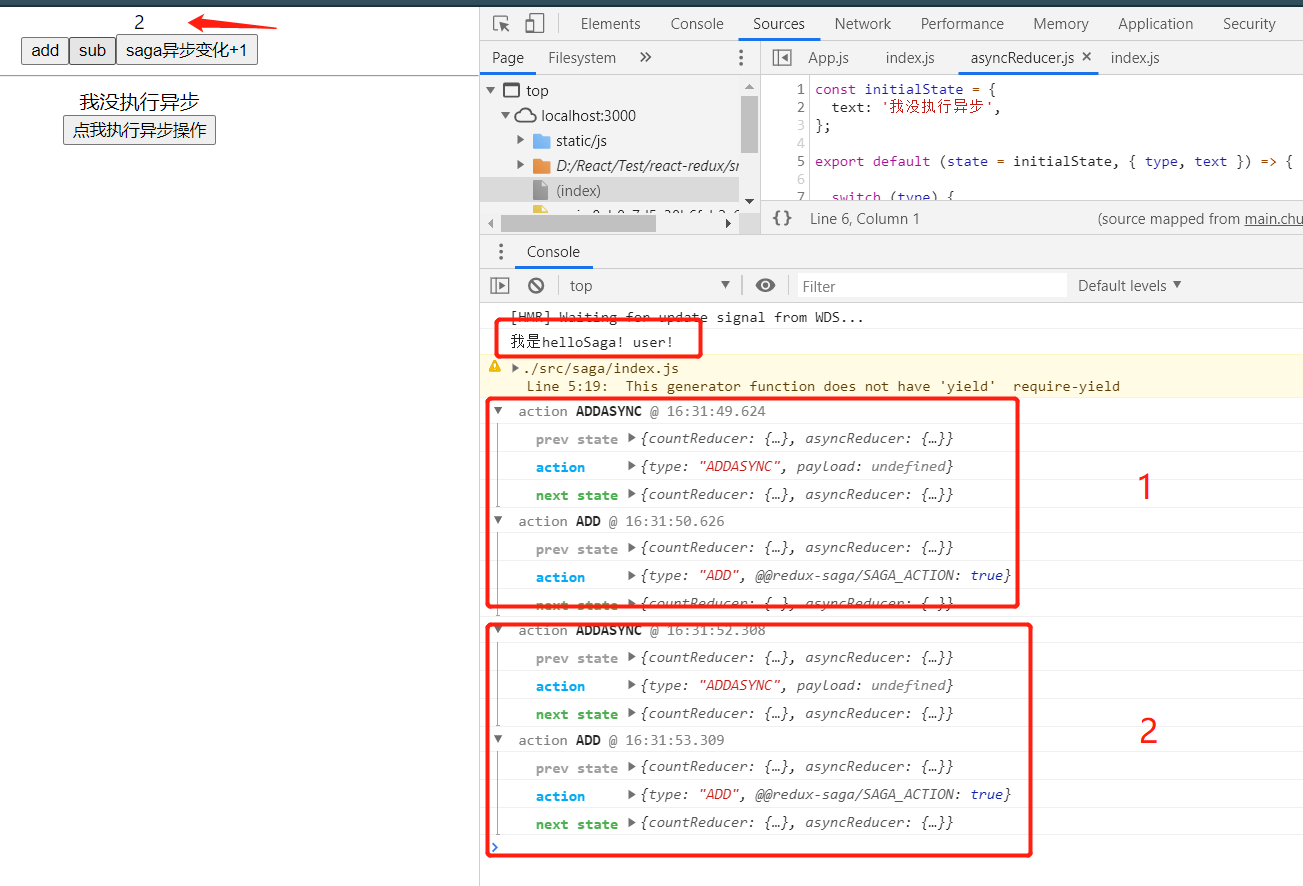Click the orange D:/React folder icon

point(541,166)
